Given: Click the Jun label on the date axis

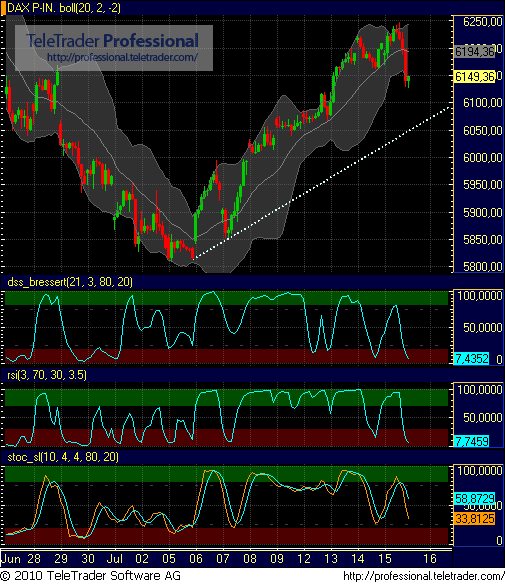Looking at the screenshot, I should click(x=11, y=559).
